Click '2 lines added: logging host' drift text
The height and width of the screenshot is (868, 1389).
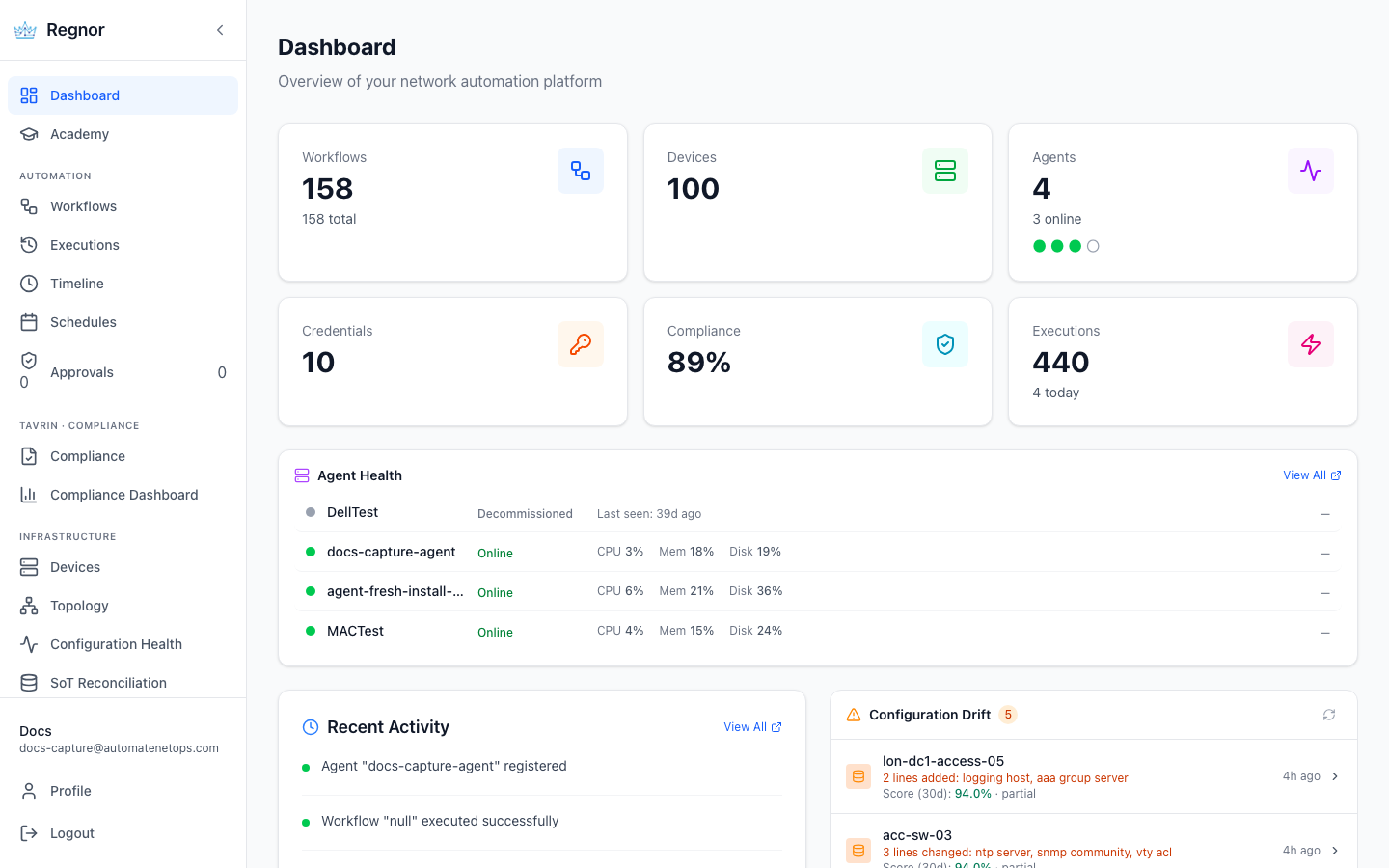pos(1005,778)
